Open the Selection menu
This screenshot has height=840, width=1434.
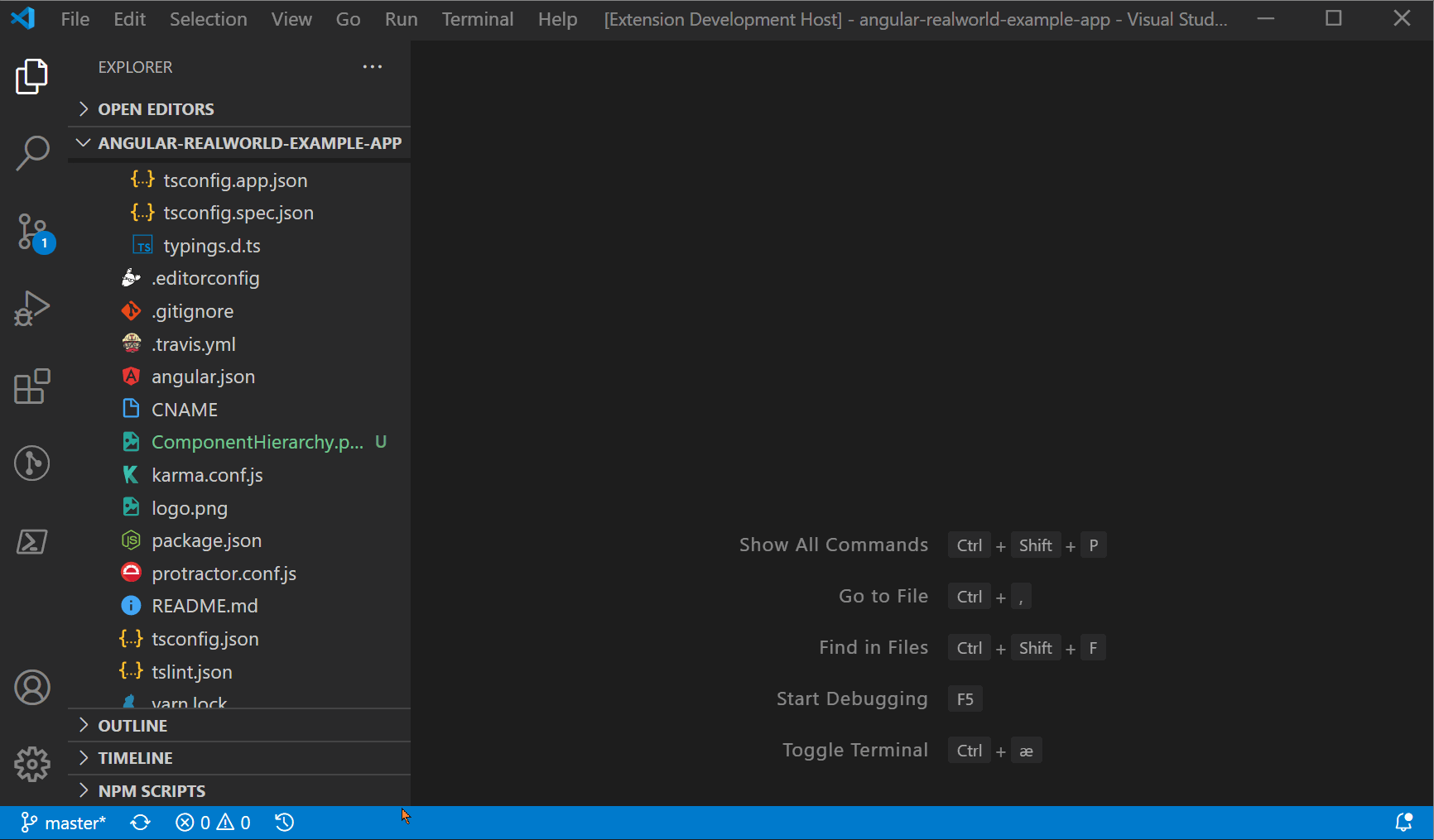click(x=209, y=19)
